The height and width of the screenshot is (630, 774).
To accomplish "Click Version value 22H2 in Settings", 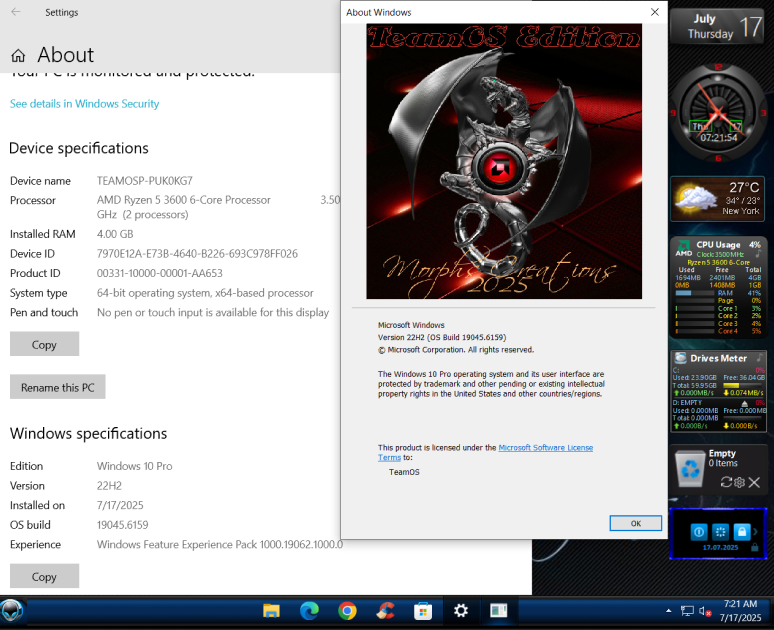I will pos(109,486).
